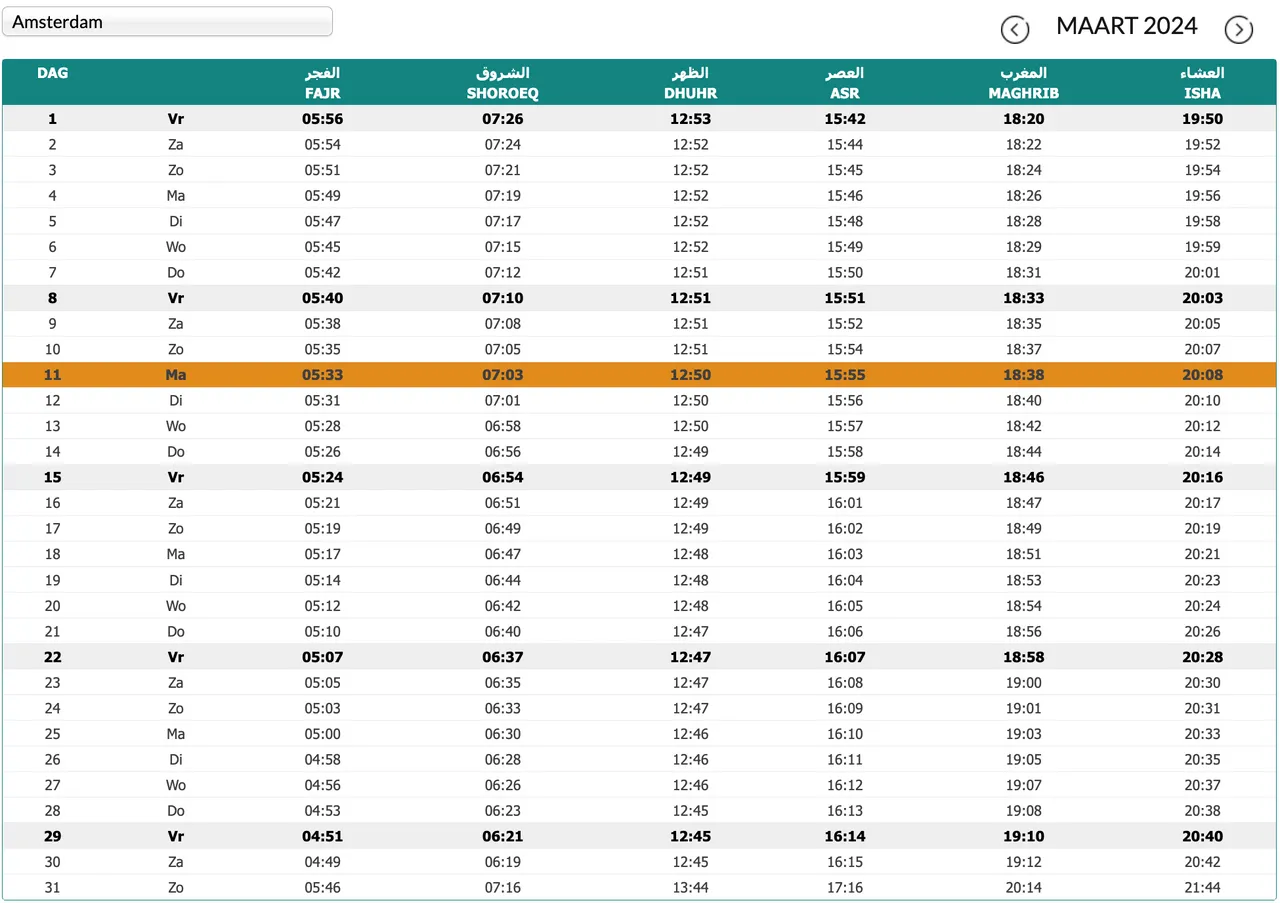Go to next month arrow icon
The image size is (1280, 903).
[1239, 30]
